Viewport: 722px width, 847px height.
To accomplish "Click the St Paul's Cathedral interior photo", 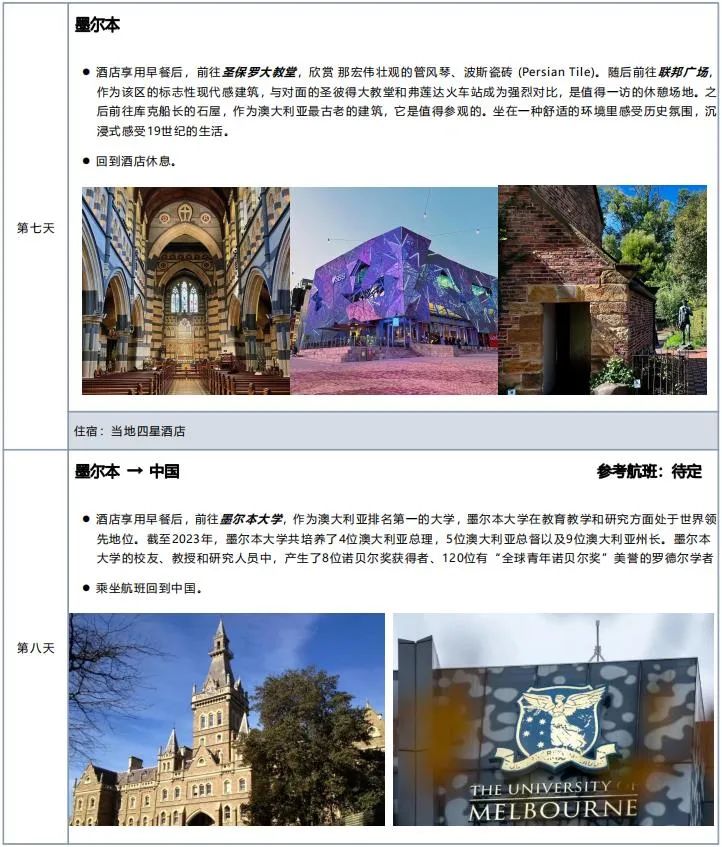I will tap(186, 290).
